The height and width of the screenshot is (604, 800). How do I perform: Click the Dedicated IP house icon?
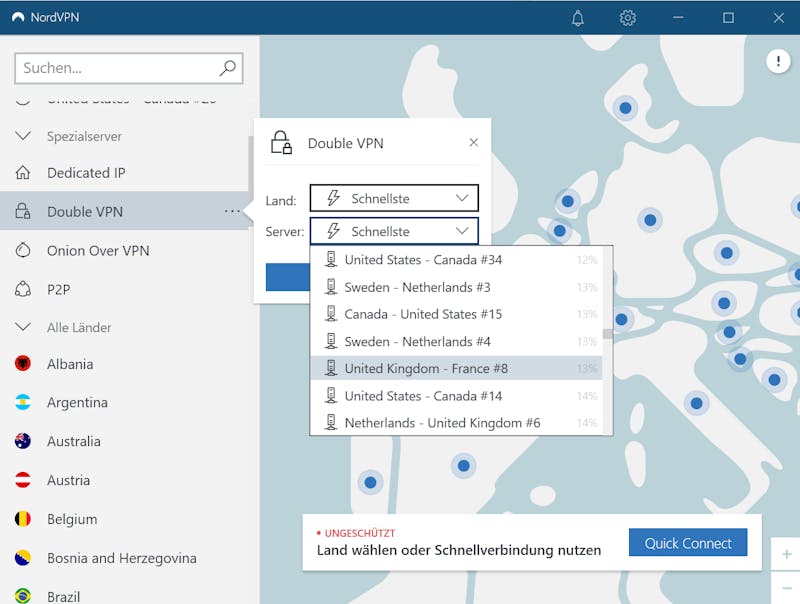click(x=23, y=173)
